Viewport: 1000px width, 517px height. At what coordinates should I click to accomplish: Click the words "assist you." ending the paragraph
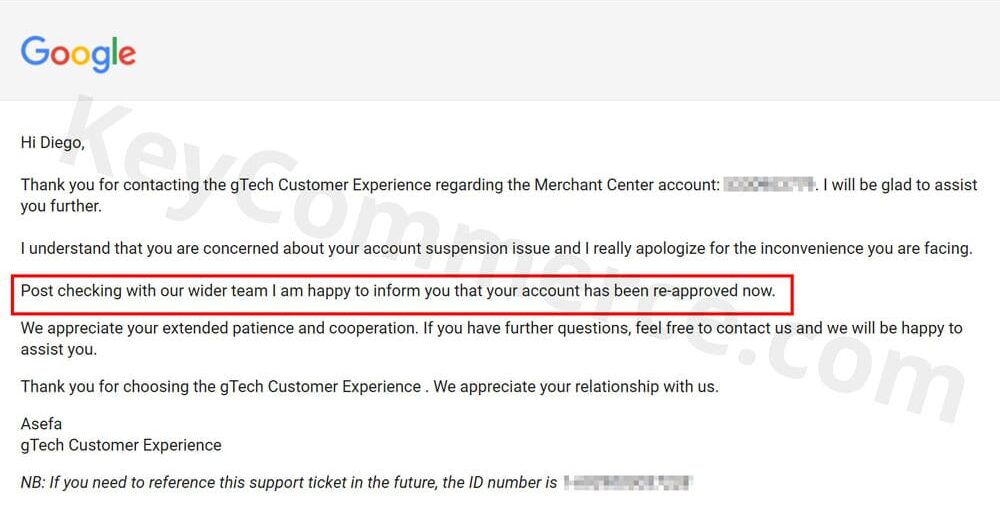61,350
